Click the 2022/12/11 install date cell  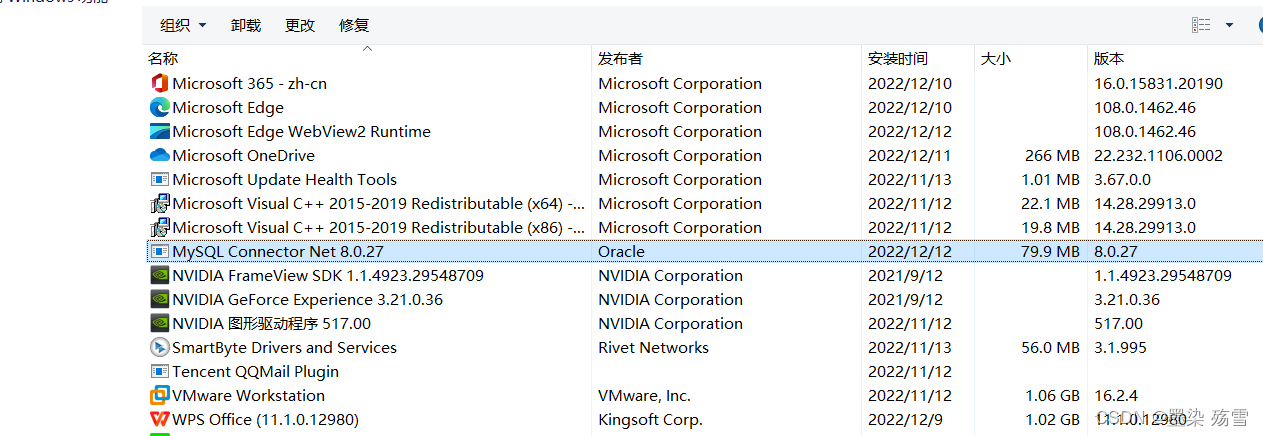(x=909, y=155)
